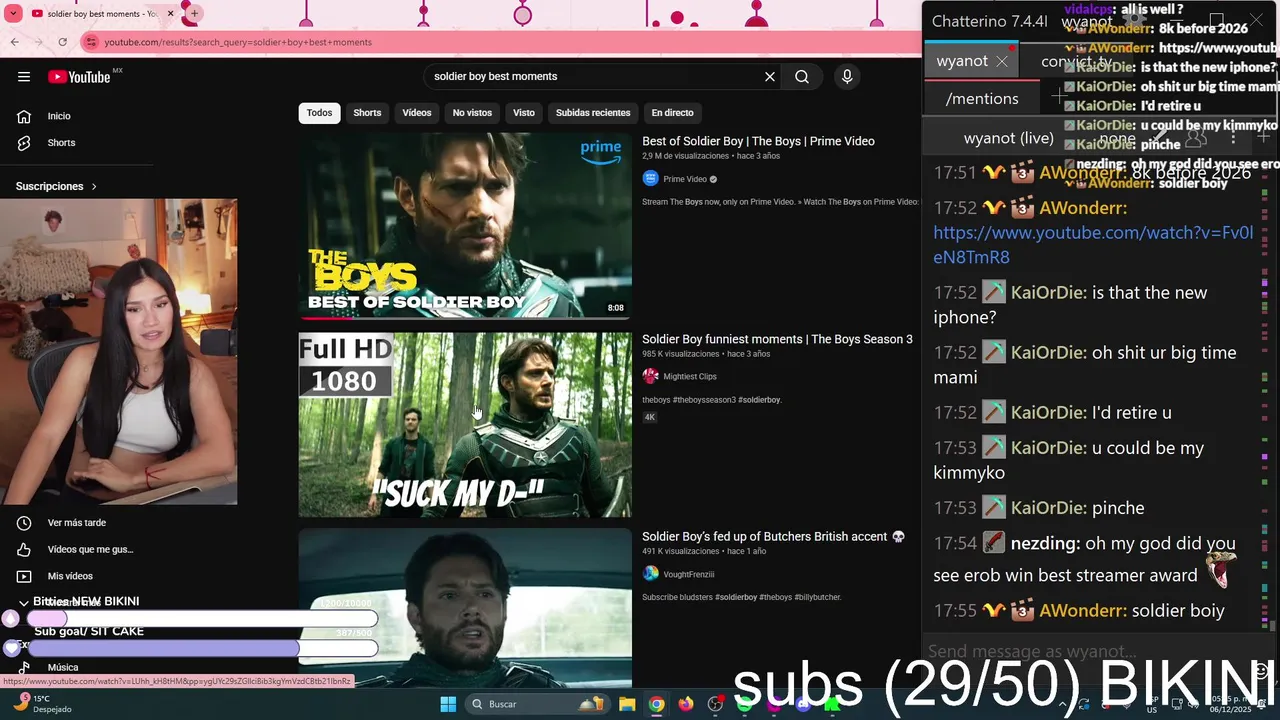Click '2,9 M de visualizaciones' text
The height and width of the screenshot is (720, 1280).
685,156
